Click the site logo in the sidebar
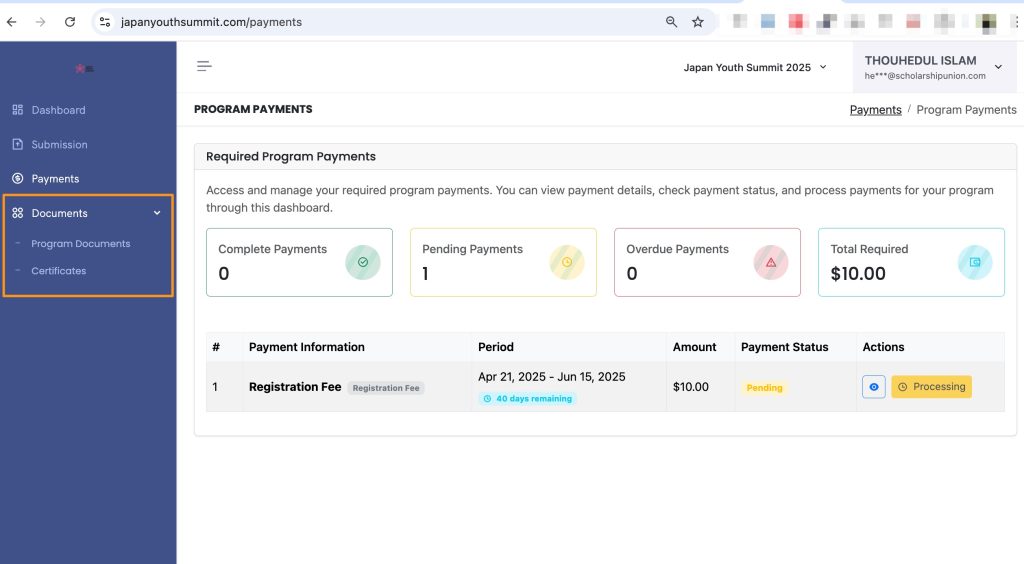The image size is (1024, 564). (x=84, y=69)
